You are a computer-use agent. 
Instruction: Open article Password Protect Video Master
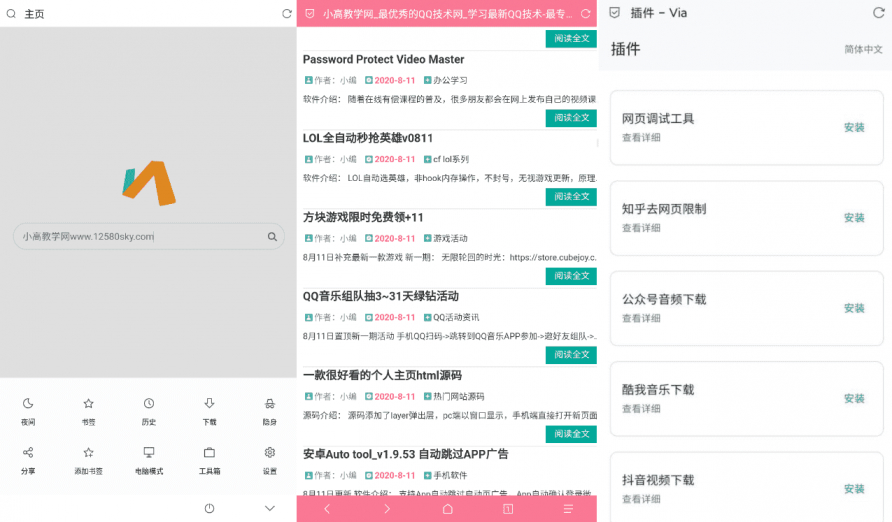click(383, 59)
